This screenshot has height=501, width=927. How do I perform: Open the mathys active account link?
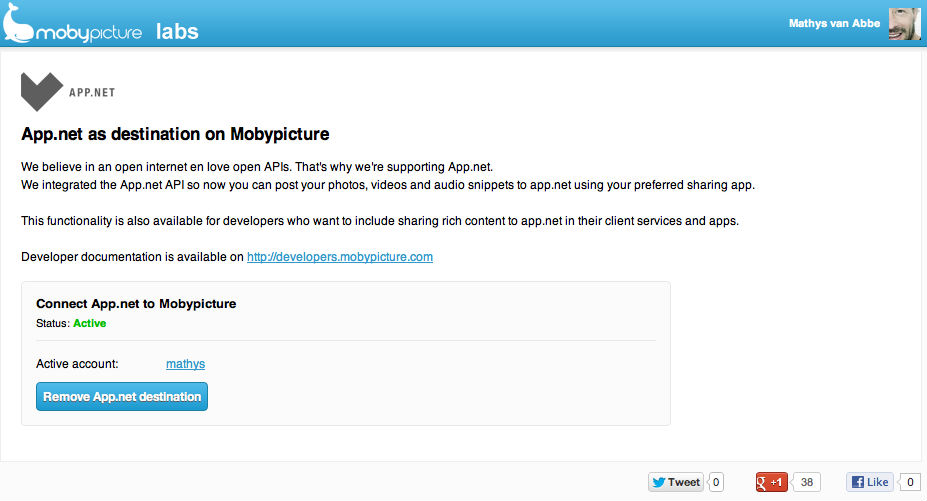pyautogui.click(x=185, y=364)
